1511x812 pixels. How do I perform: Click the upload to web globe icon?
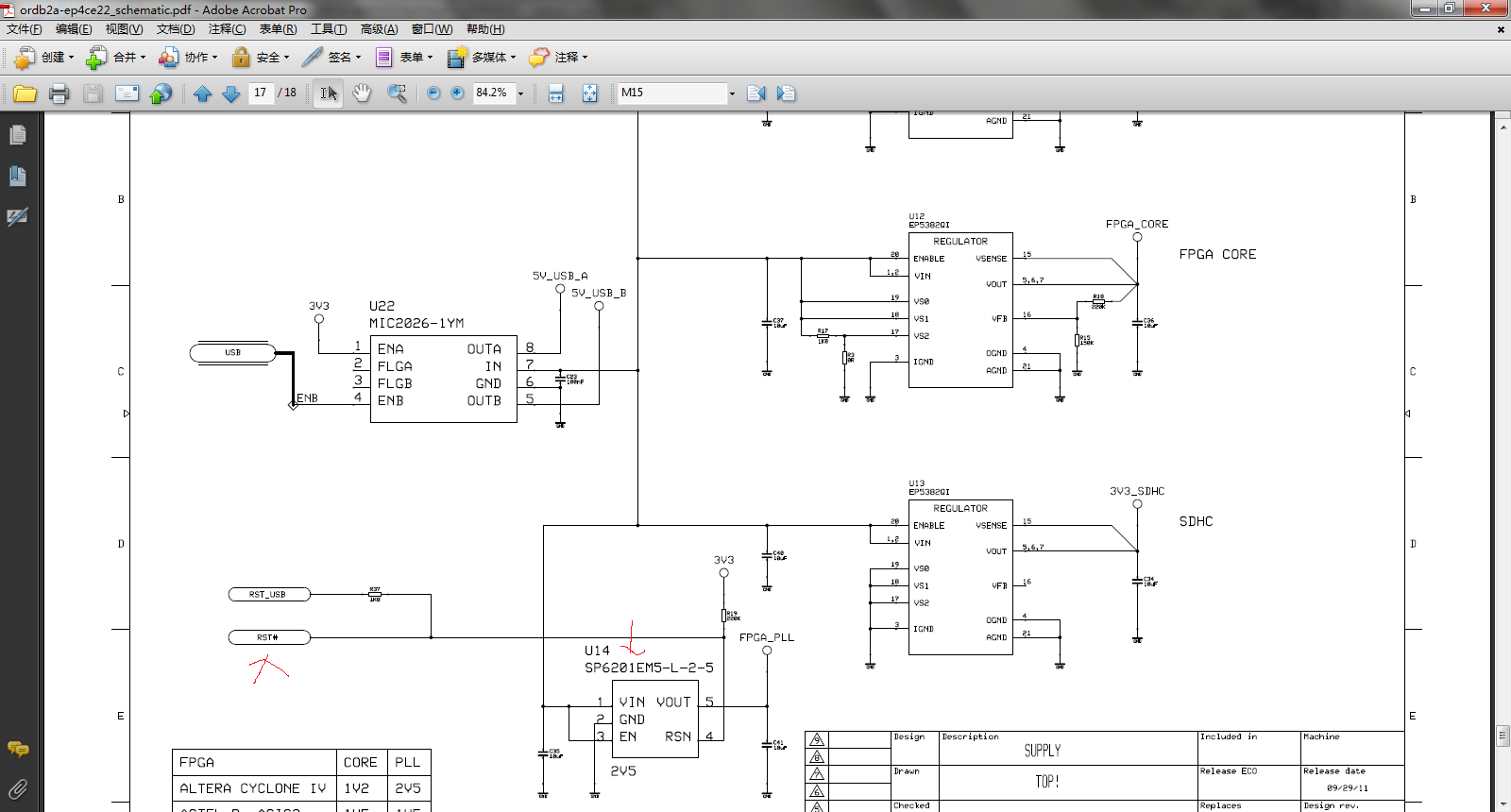pos(161,93)
